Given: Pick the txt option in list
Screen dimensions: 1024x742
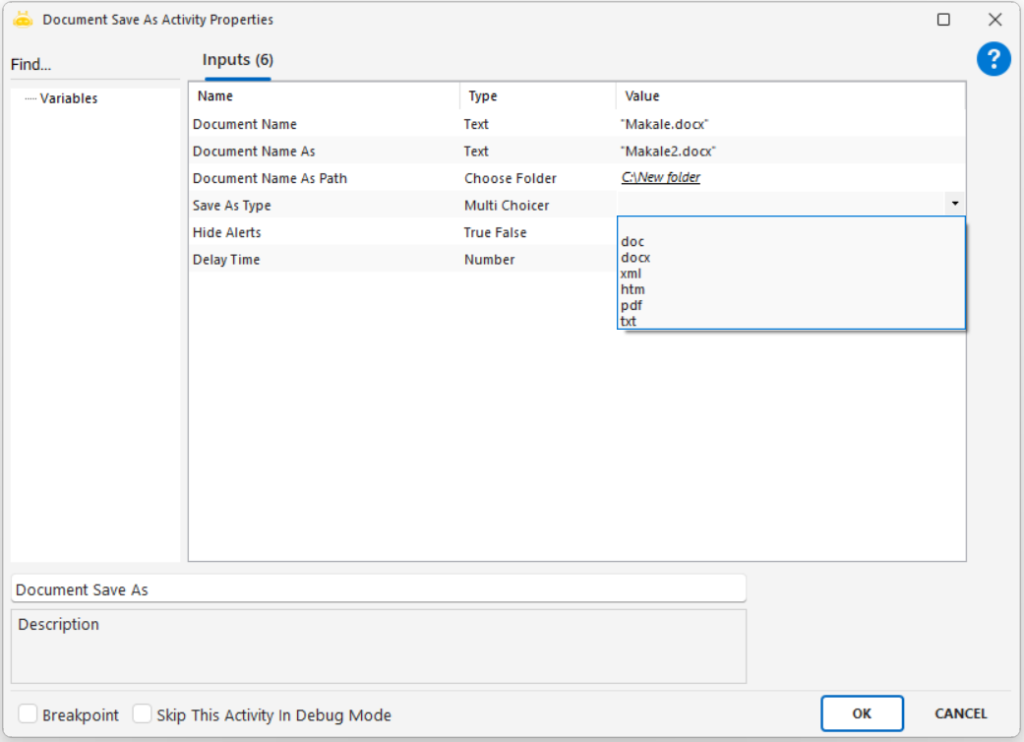Looking at the screenshot, I should coord(629,321).
